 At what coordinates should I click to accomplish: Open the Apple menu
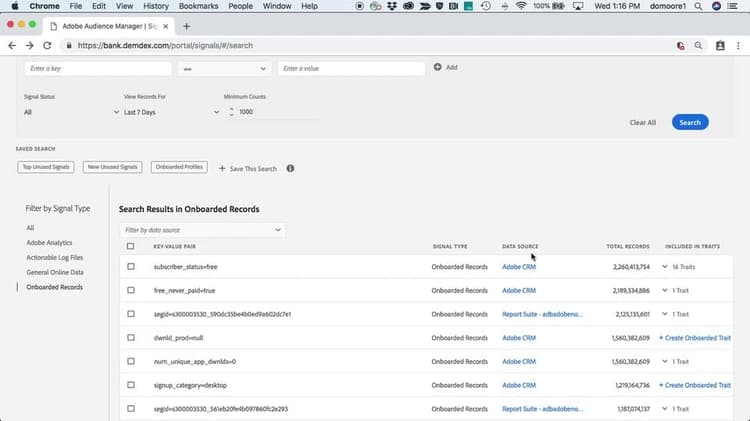(15, 6)
